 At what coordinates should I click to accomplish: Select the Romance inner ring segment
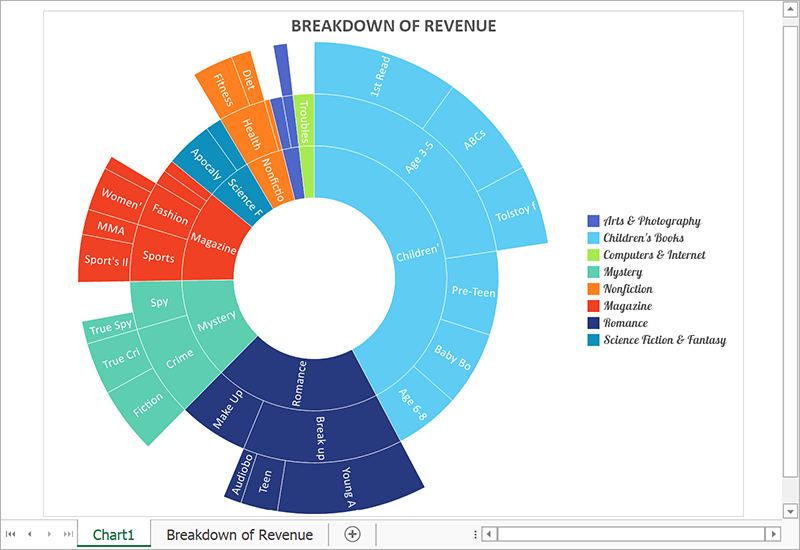point(301,383)
